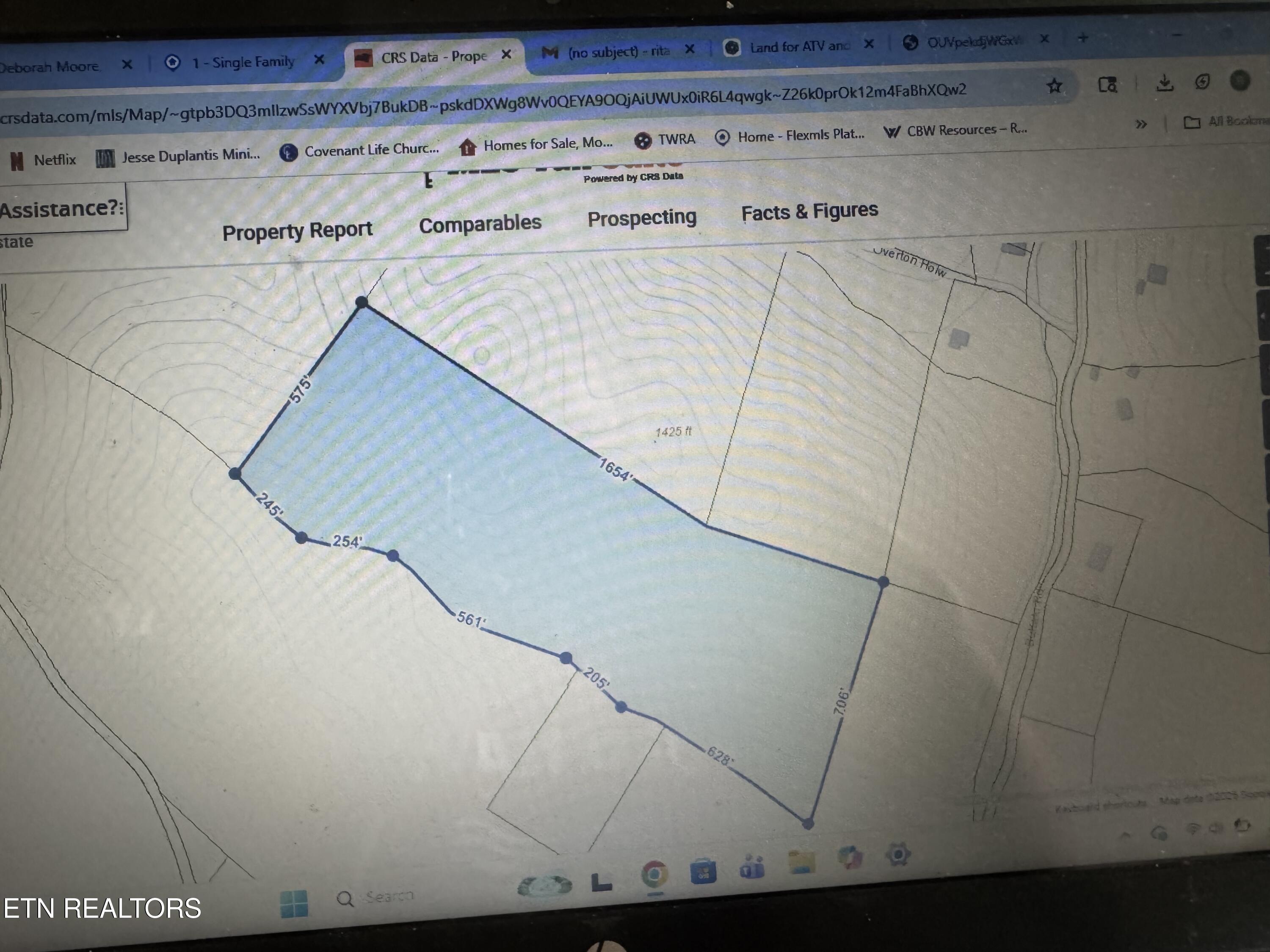Open a new browser tab
Viewport: 1270px width, 952px height.
click(x=1083, y=38)
